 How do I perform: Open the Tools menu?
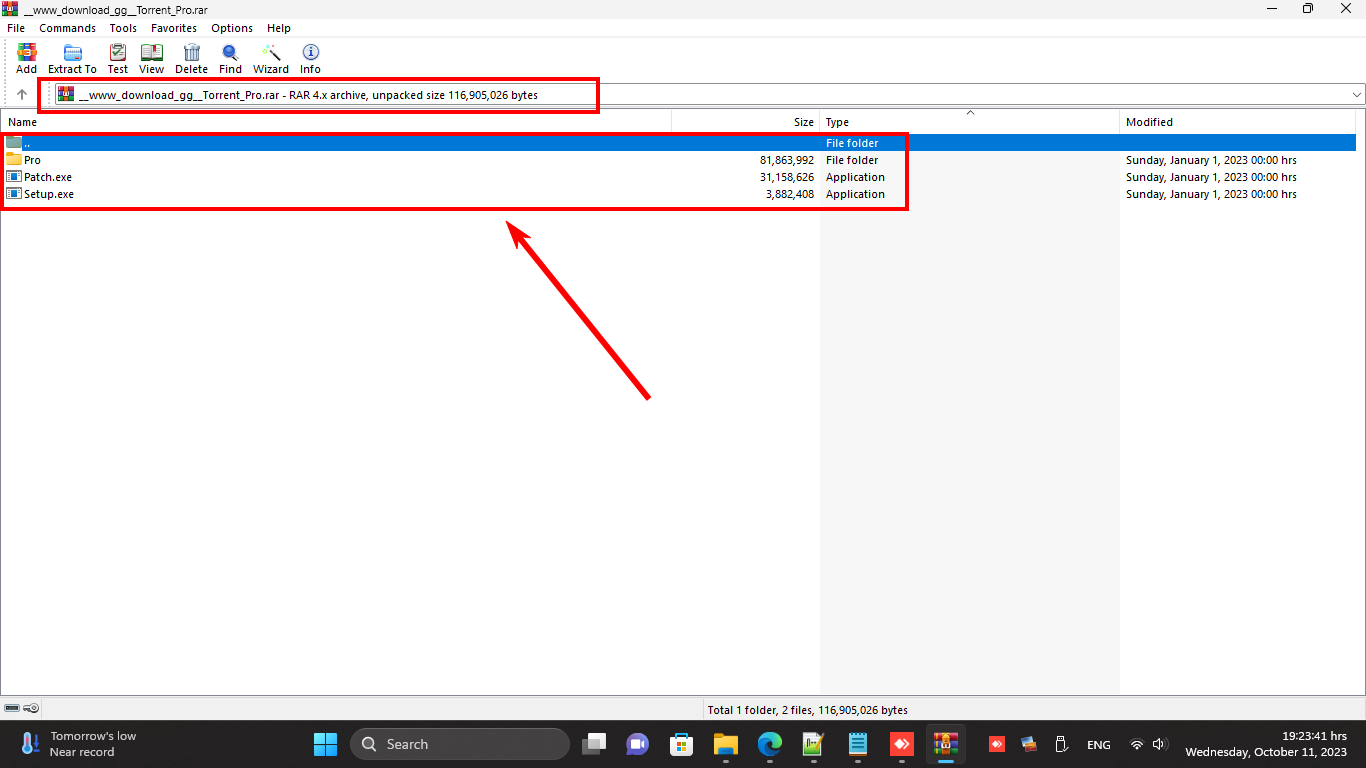pyautogui.click(x=123, y=28)
